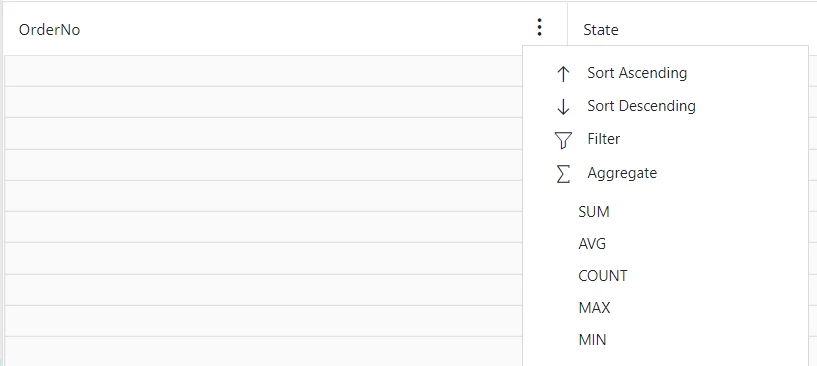Apply the AVG aggregate option
The image size is (817, 366).
click(592, 243)
